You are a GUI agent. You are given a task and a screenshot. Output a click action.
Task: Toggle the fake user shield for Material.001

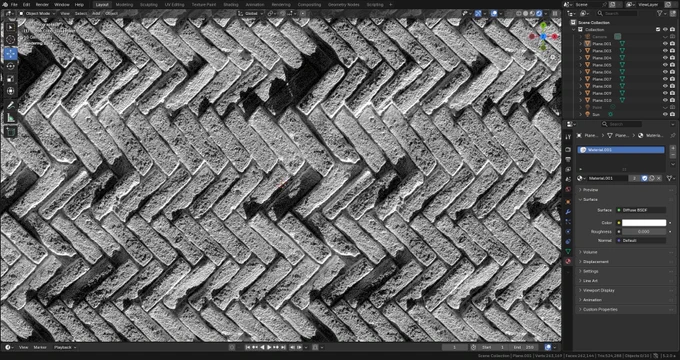point(644,178)
